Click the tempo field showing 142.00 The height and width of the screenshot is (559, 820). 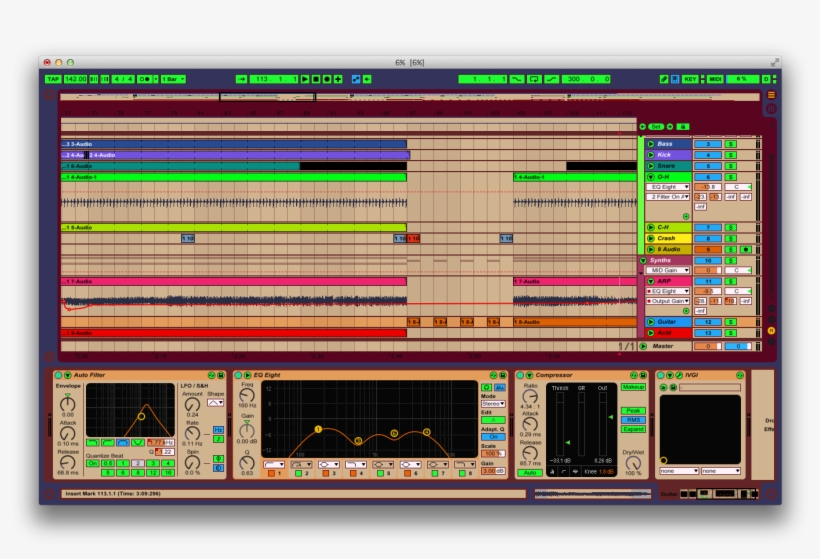(75, 79)
